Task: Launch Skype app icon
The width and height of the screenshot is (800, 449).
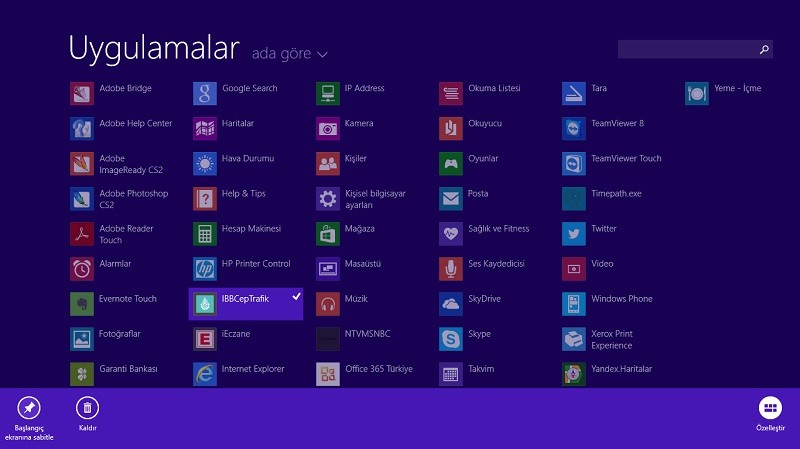Action: coord(451,339)
